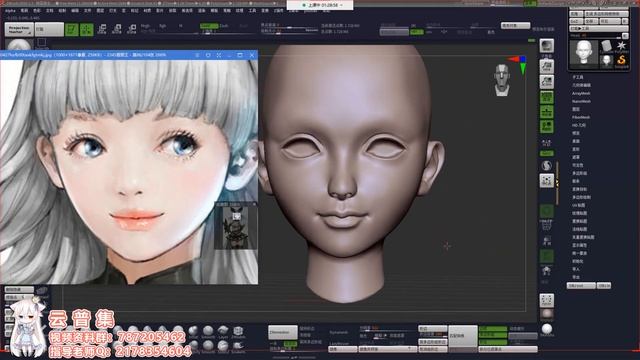Image resolution: width=640 pixels, height=360 pixels.
Task: Select the Rotate transform icon
Action: click(x=131, y=29)
